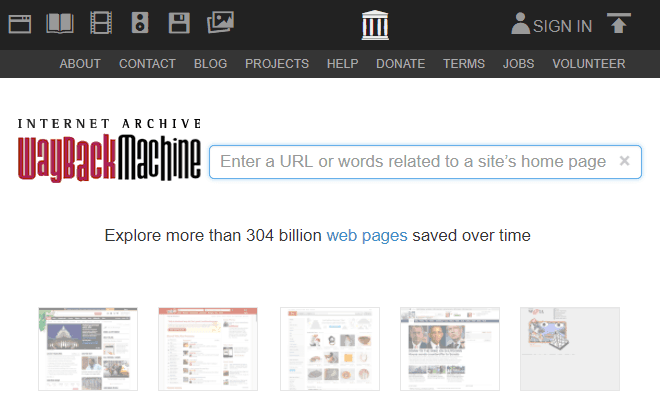Open the Texts book icon
Screen dimensions: 660x419
click(60, 23)
